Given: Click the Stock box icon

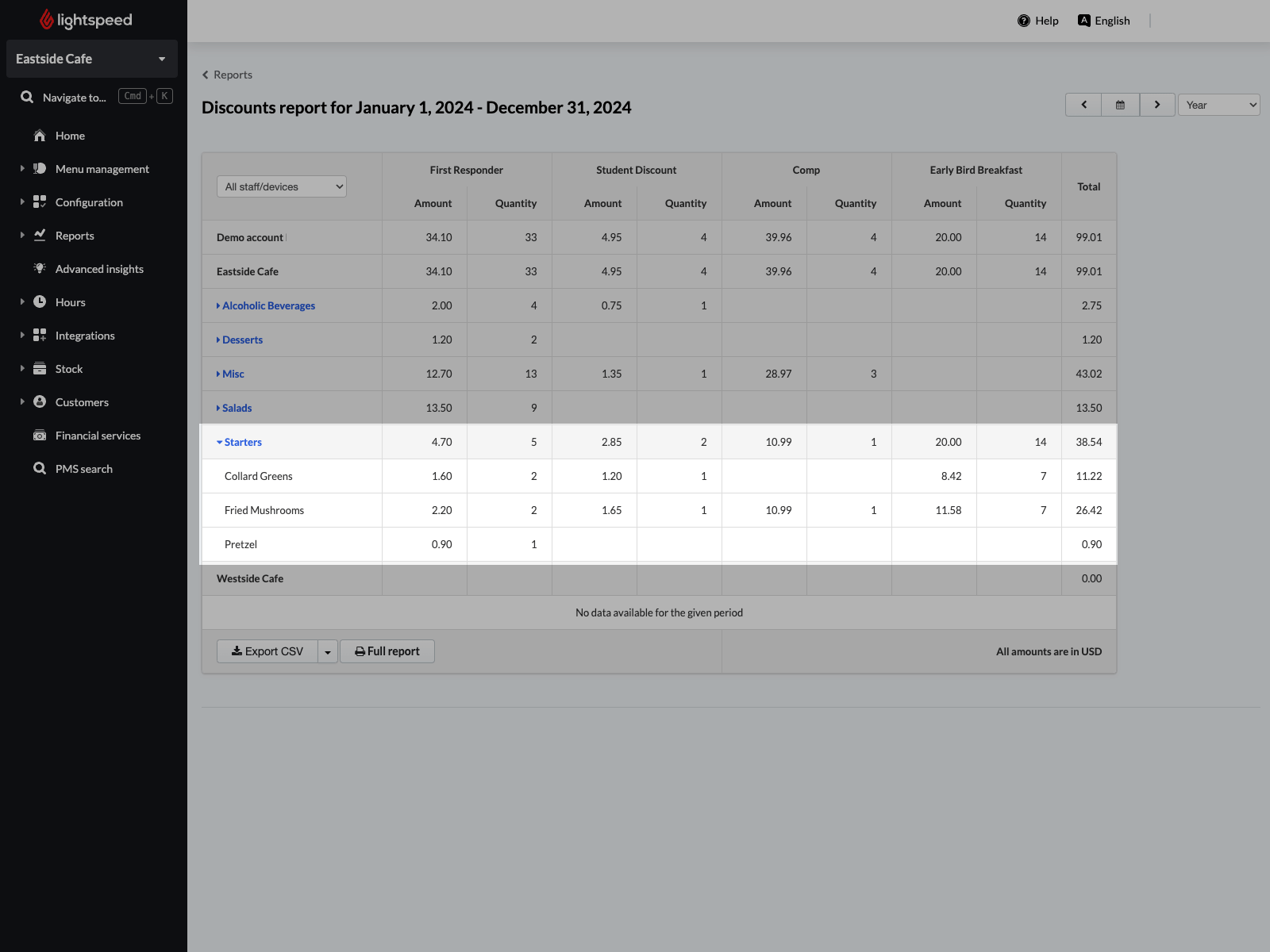Looking at the screenshot, I should (40, 369).
